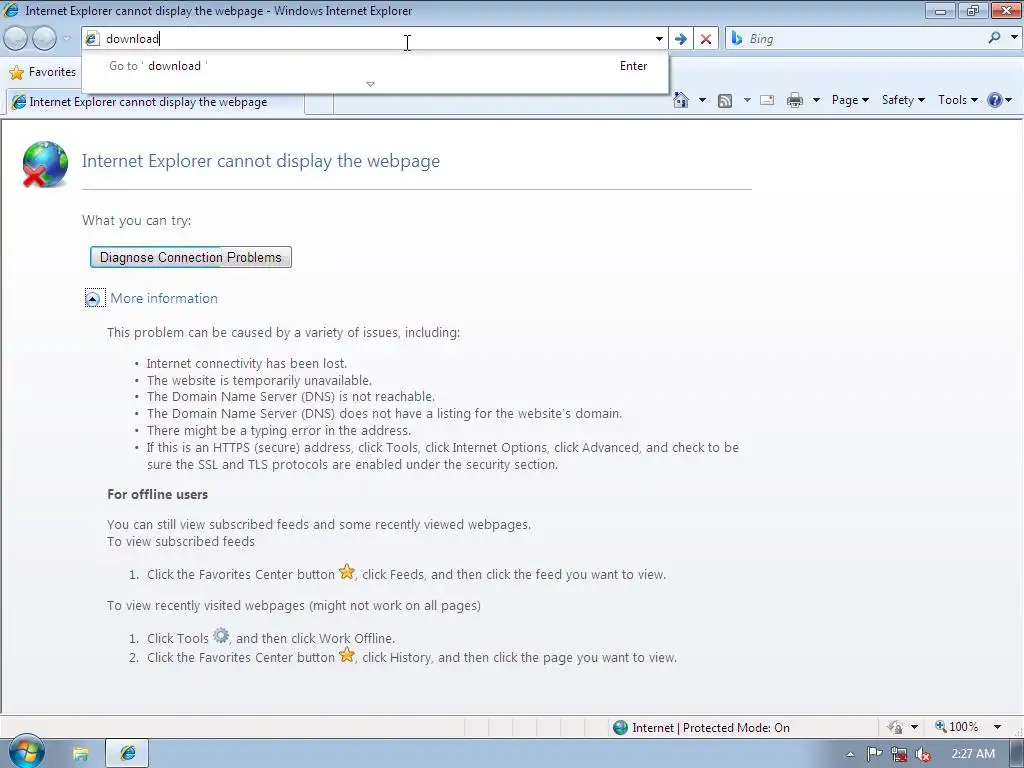Click the Go arrow button
The width and height of the screenshot is (1024, 768).
[680, 39]
